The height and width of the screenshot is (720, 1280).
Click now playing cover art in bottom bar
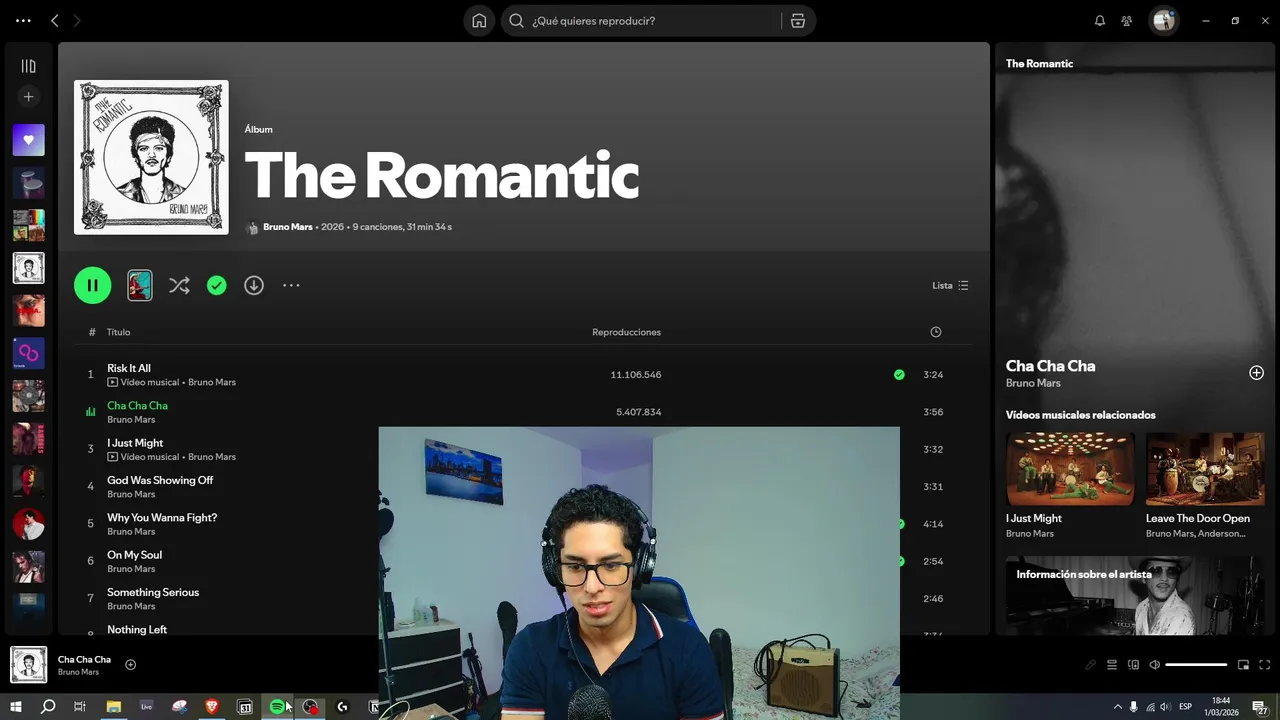pyautogui.click(x=28, y=665)
